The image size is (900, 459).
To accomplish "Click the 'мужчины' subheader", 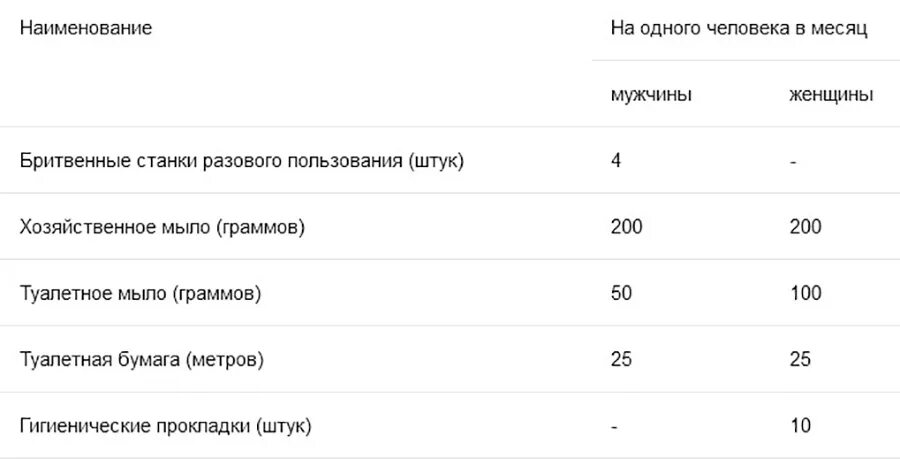I will pos(651,94).
